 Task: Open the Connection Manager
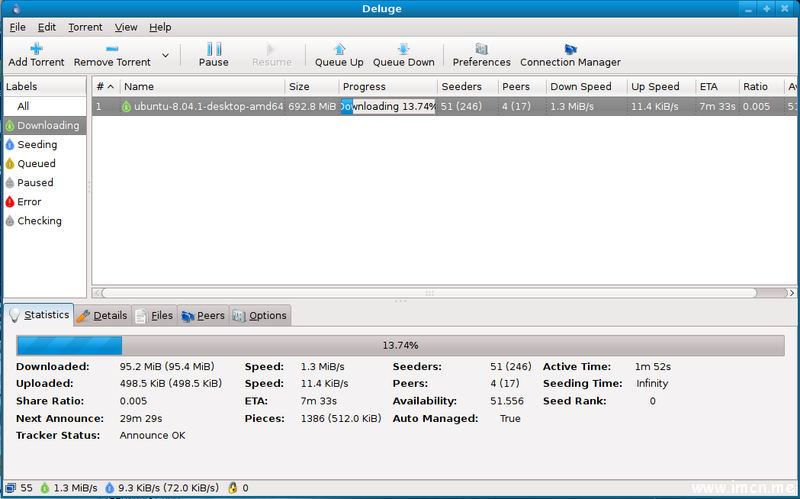[570, 55]
